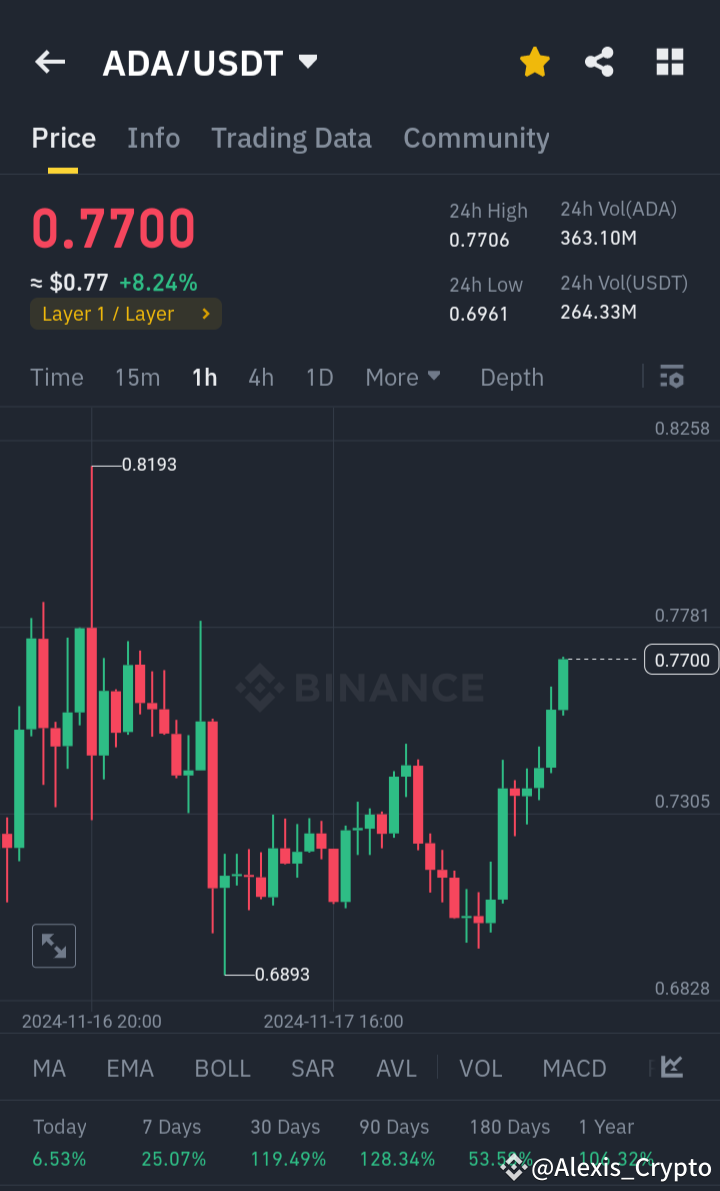This screenshot has height=1191, width=720.
Task: Open the chart settings icon beside Depth
Action: click(671, 377)
